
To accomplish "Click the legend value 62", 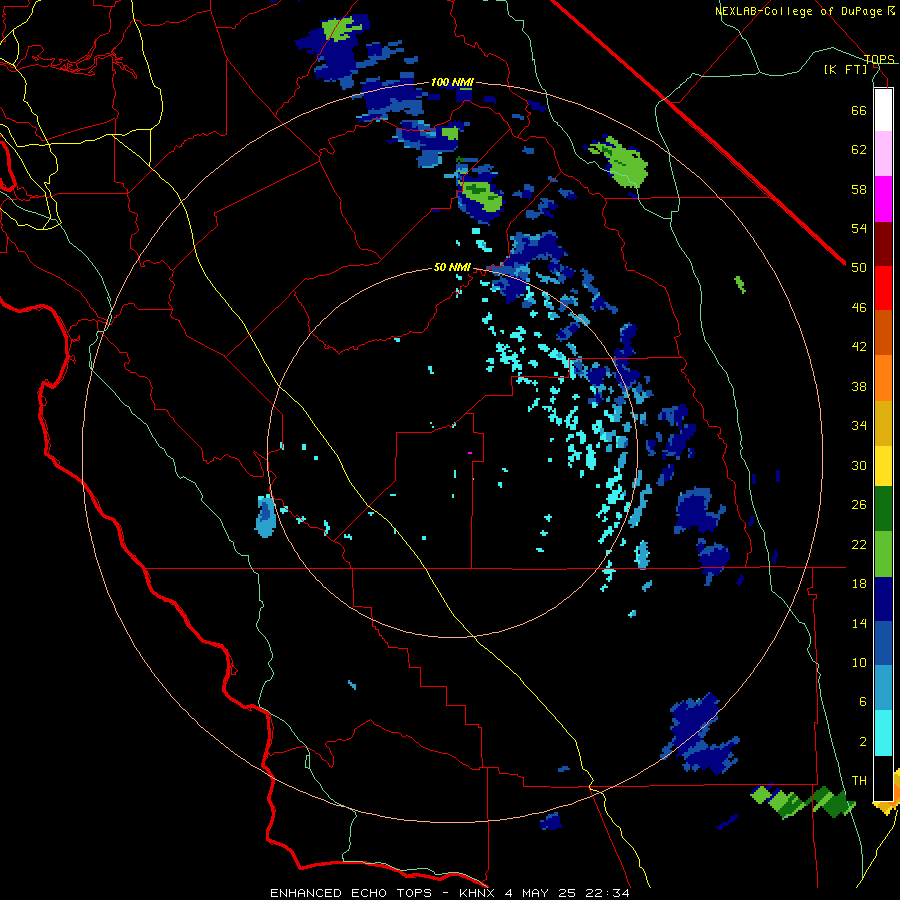I will point(859,150).
